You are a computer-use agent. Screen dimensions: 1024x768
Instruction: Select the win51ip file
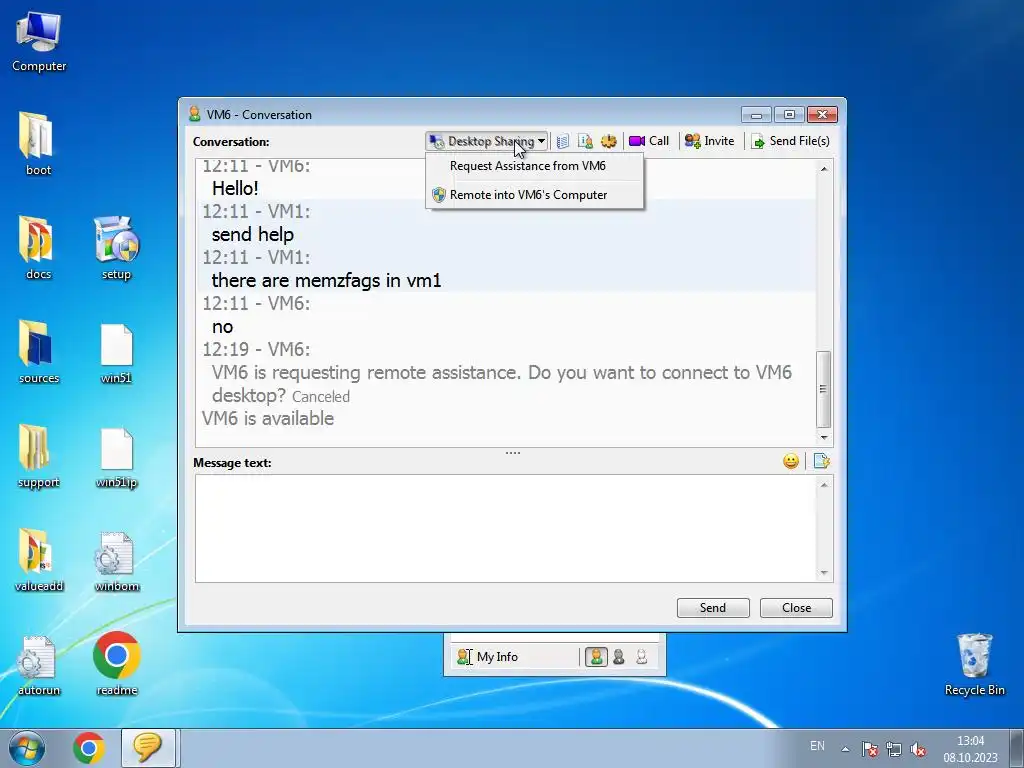coord(116,457)
